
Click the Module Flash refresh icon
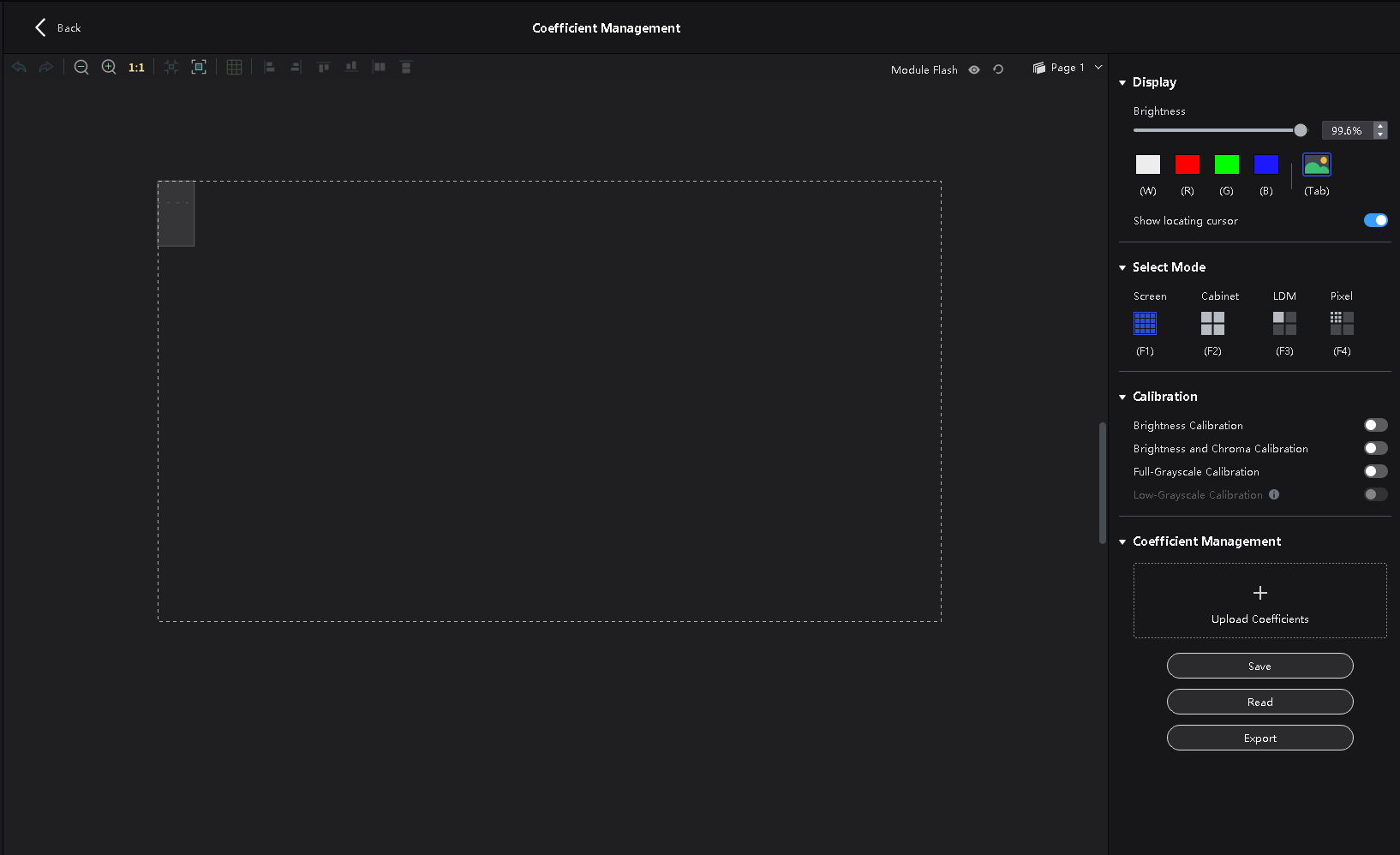tap(998, 69)
